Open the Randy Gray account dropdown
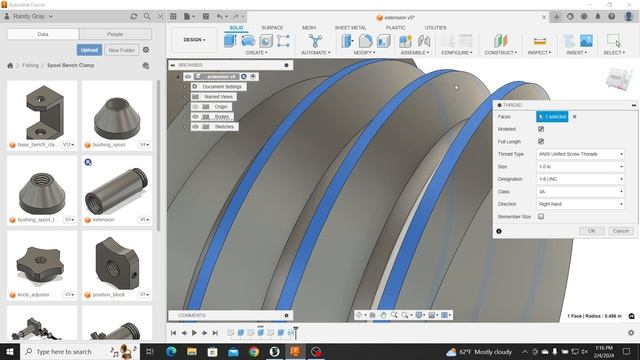Screen dimensions: 640x360 [x=33, y=16]
